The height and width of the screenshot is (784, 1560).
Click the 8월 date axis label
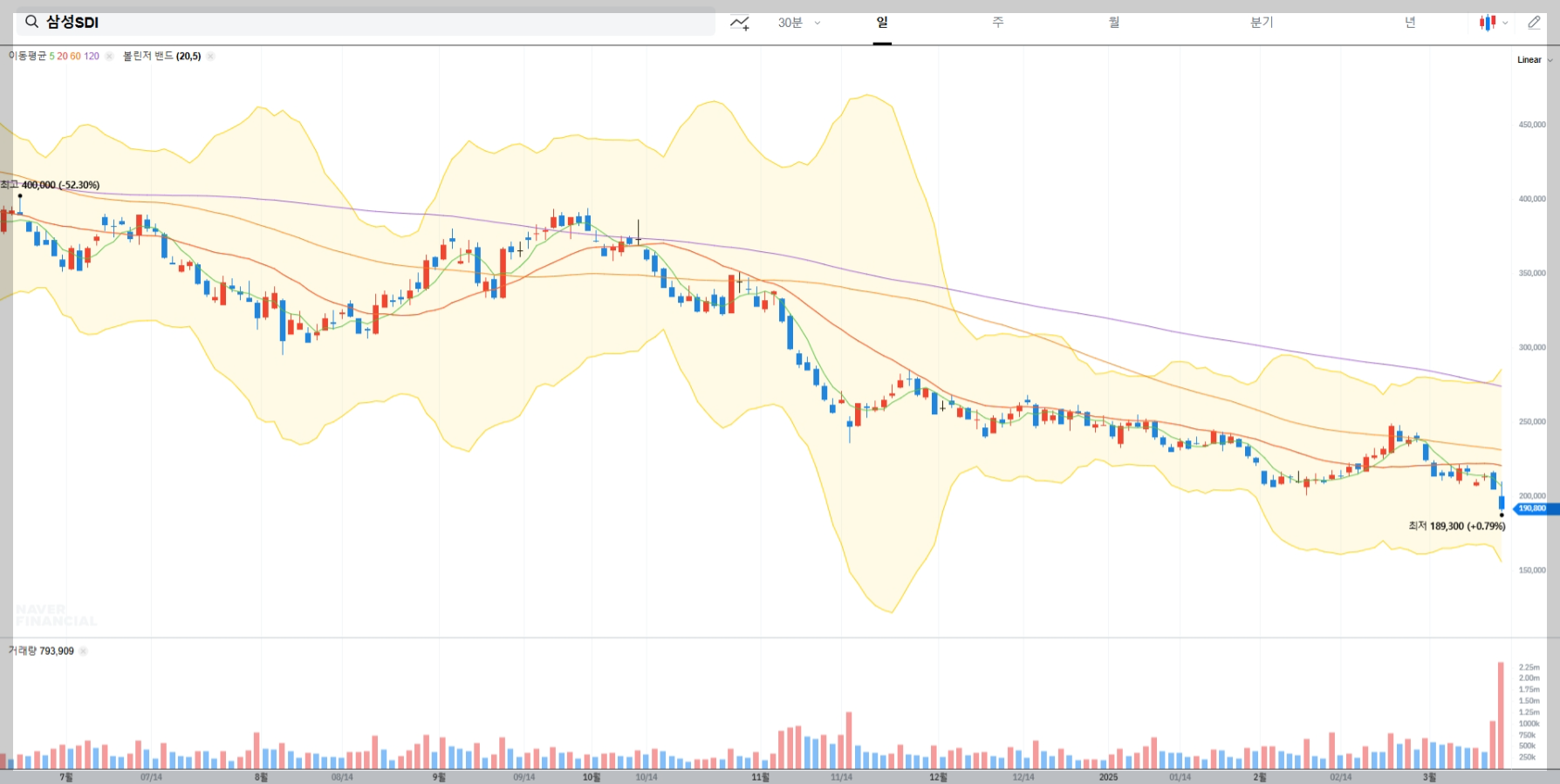pyautogui.click(x=261, y=777)
